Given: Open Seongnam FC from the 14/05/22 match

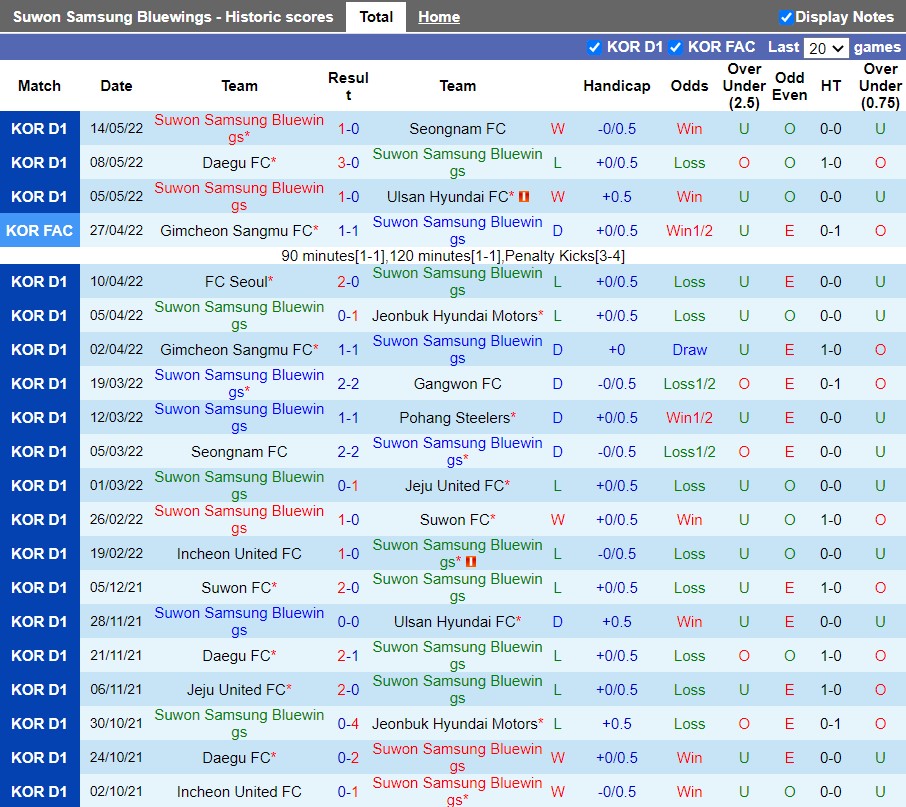Looking at the screenshot, I should (457, 129).
